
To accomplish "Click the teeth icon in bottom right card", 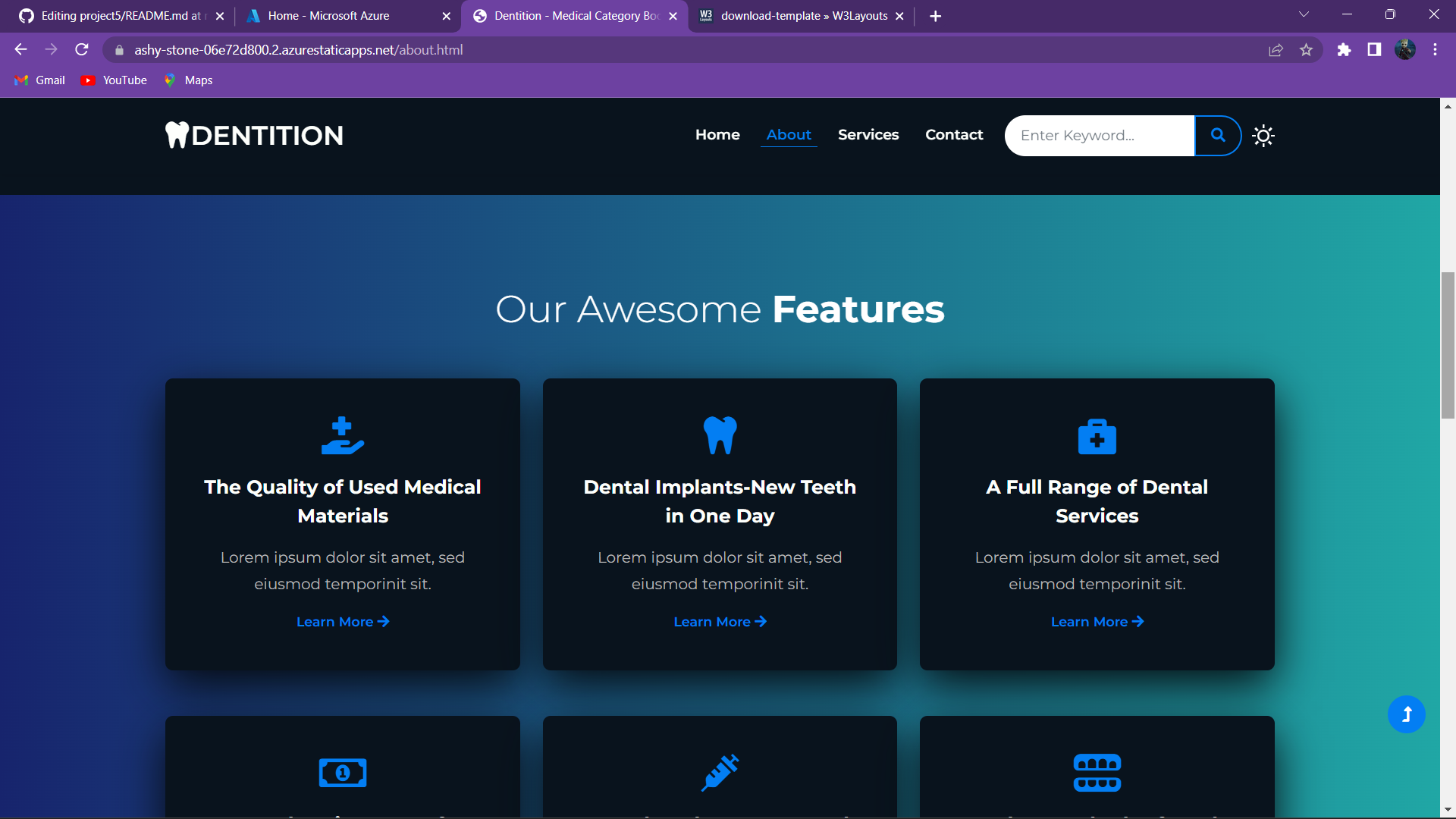I will (x=1097, y=772).
